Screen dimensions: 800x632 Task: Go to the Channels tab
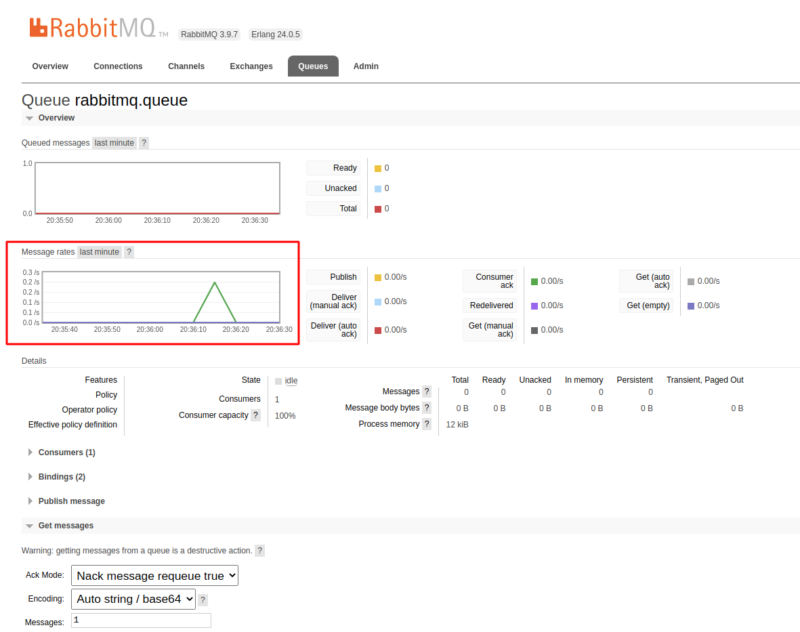[186, 66]
